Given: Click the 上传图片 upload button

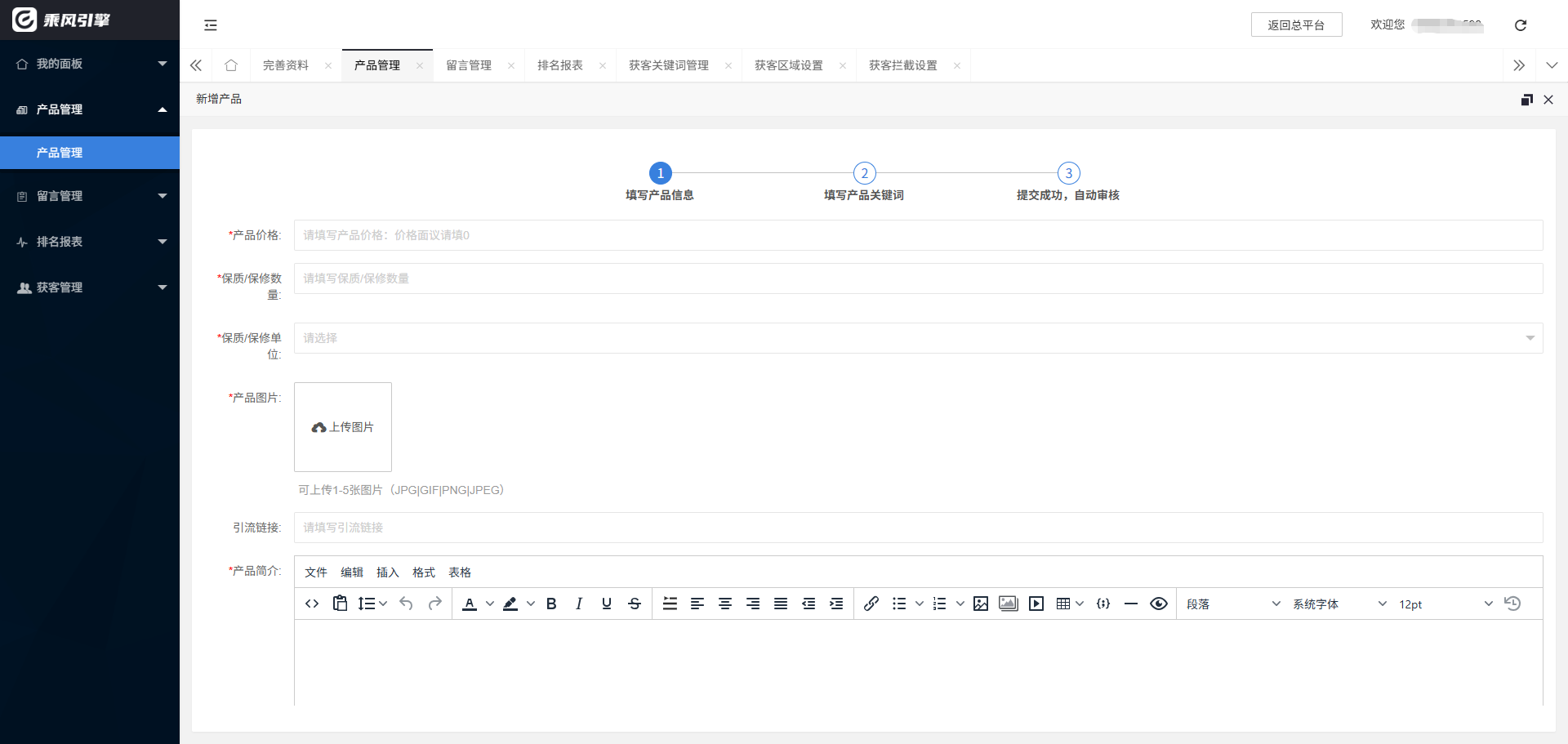Looking at the screenshot, I should pyautogui.click(x=343, y=427).
